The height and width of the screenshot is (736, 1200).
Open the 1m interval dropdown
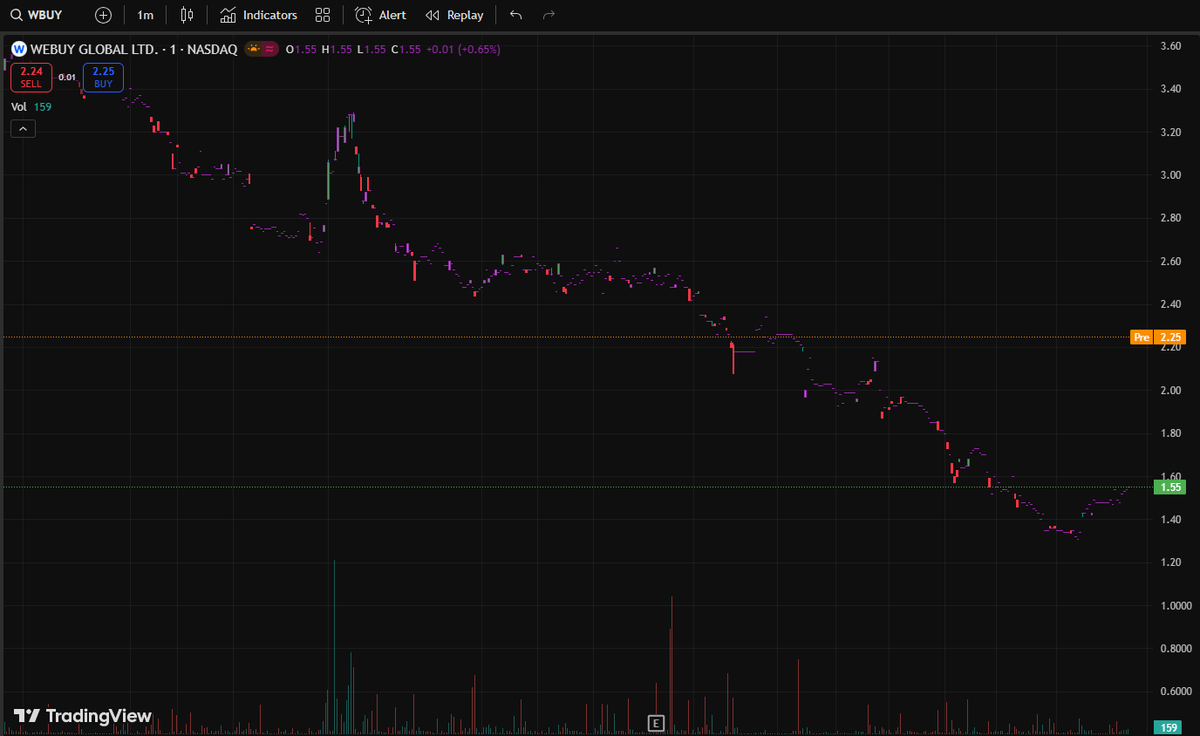pyautogui.click(x=145, y=15)
